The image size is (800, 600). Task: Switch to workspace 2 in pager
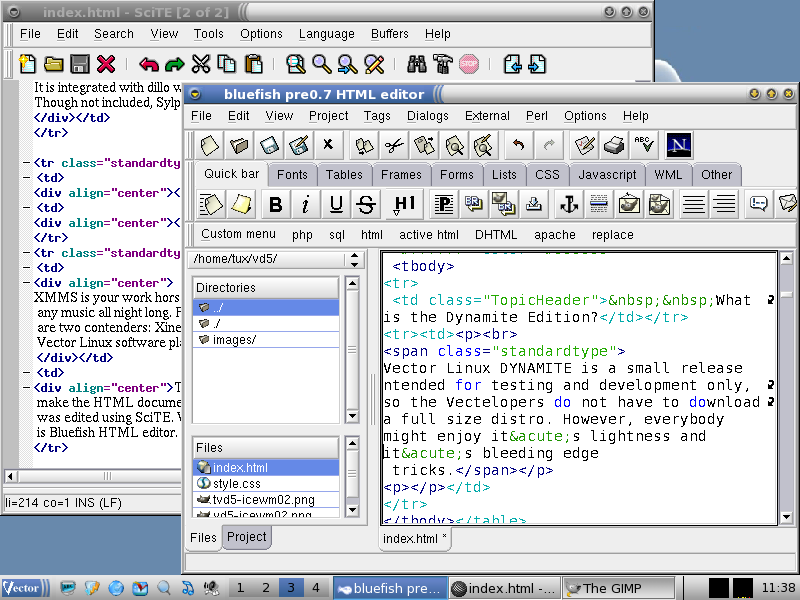point(265,588)
